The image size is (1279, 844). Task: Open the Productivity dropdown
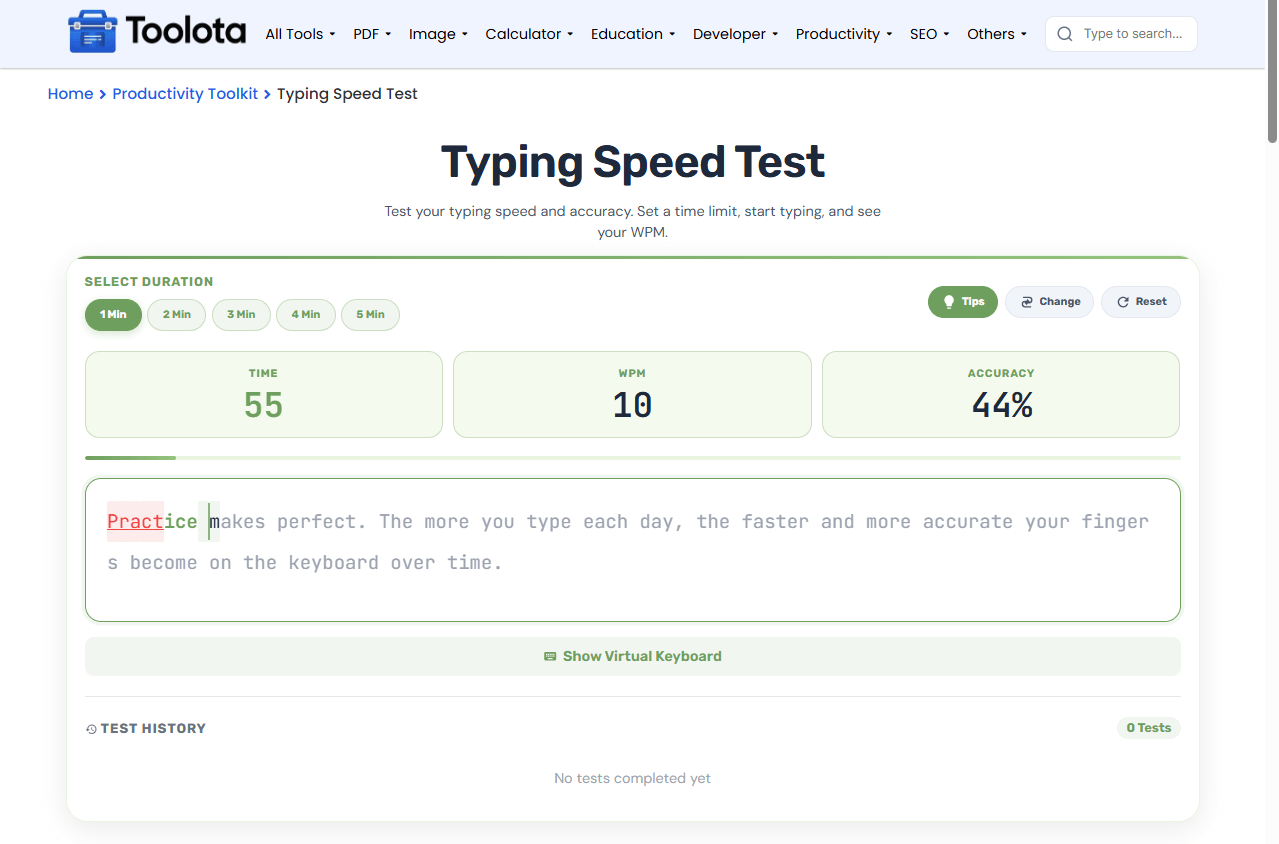[844, 34]
